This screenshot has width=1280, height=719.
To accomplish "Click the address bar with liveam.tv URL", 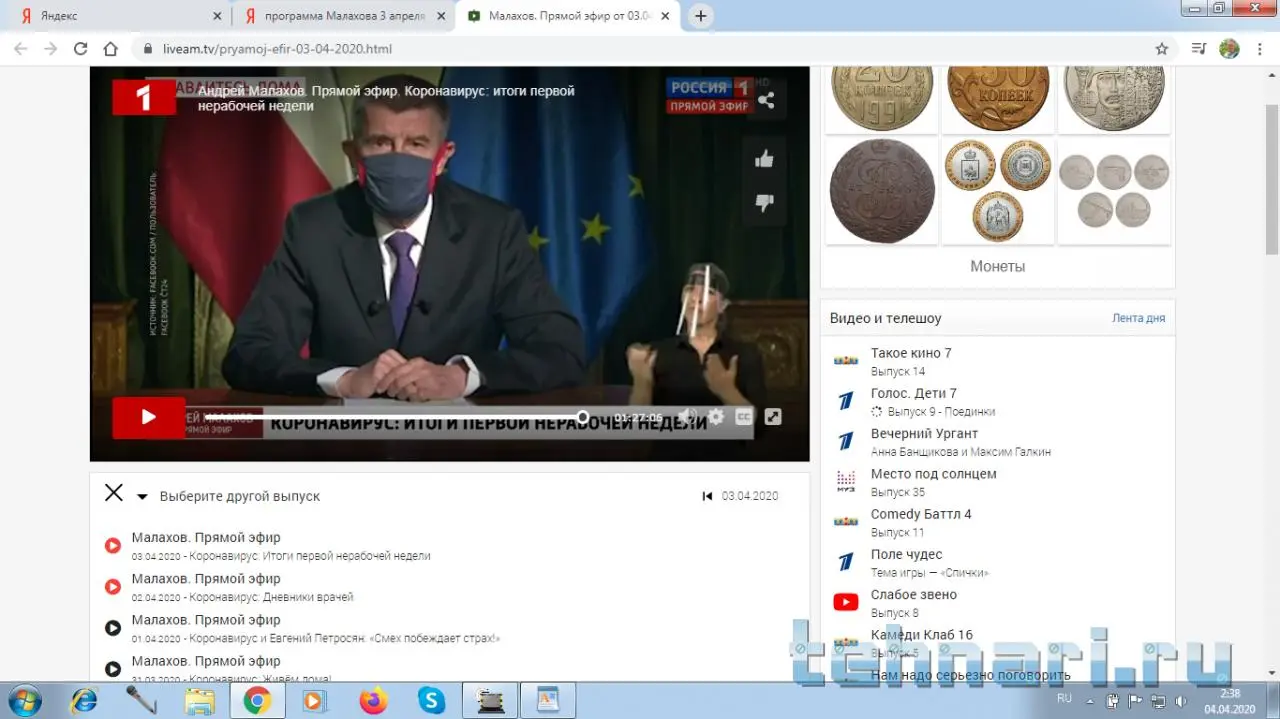I will [655, 48].
